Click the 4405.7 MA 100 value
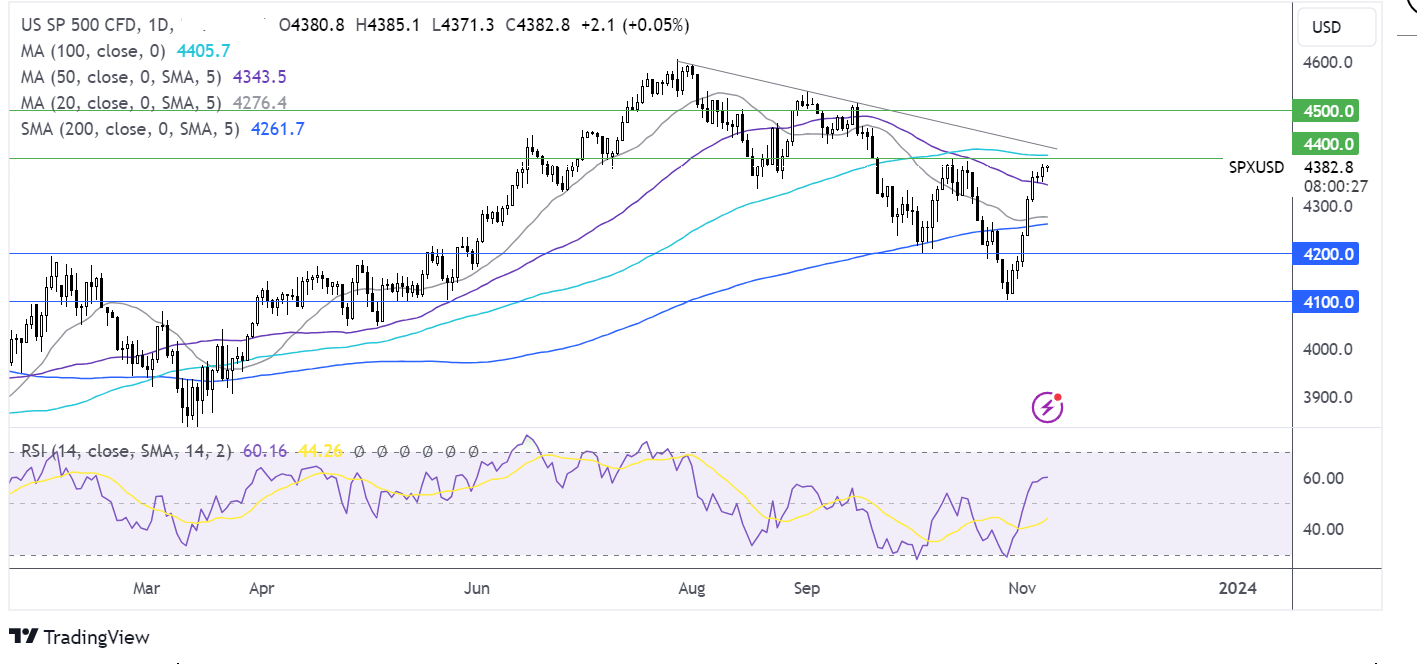This screenshot has width=1417, height=664. [x=205, y=50]
